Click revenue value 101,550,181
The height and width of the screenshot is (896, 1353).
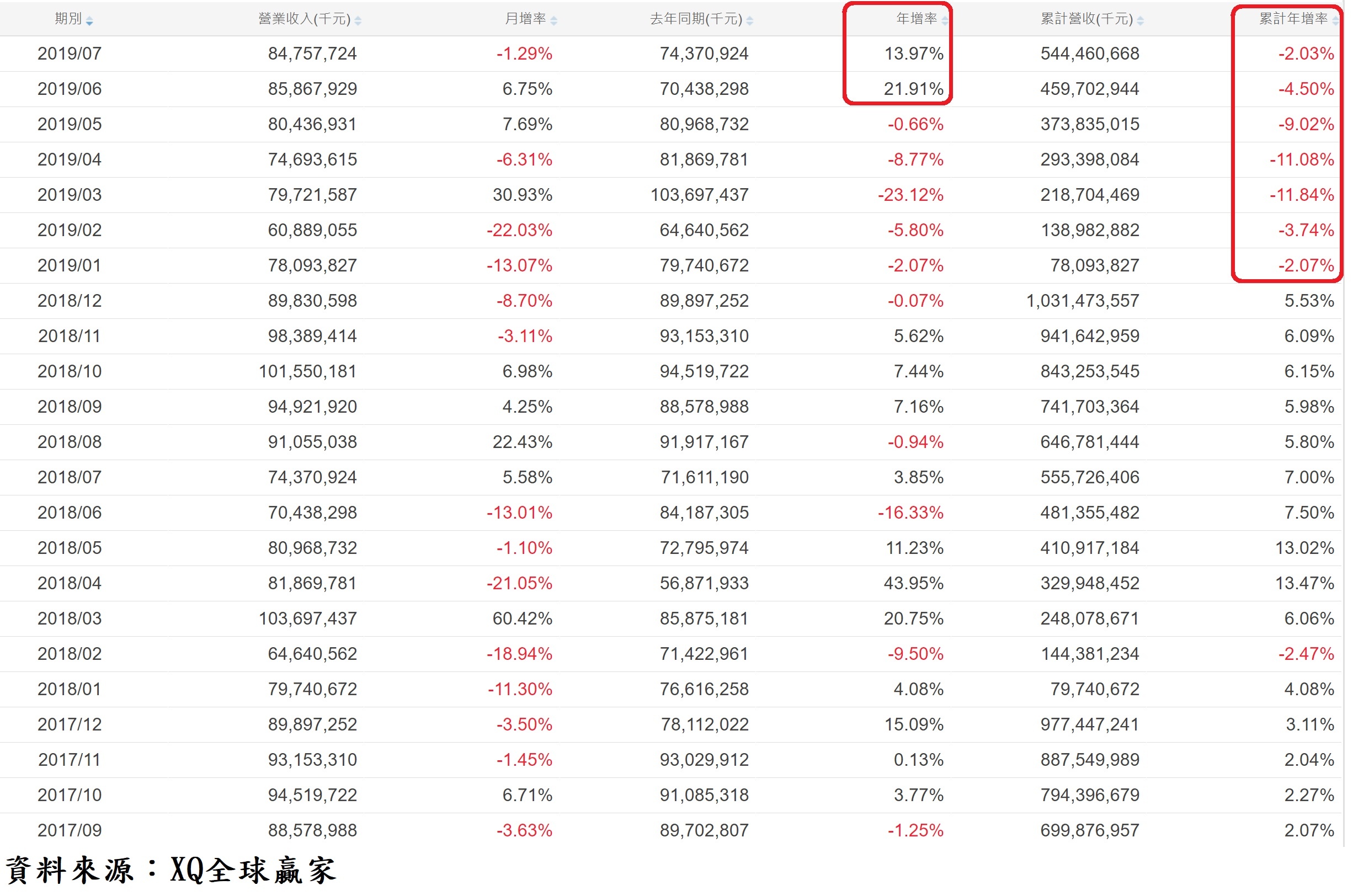click(308, 372)
